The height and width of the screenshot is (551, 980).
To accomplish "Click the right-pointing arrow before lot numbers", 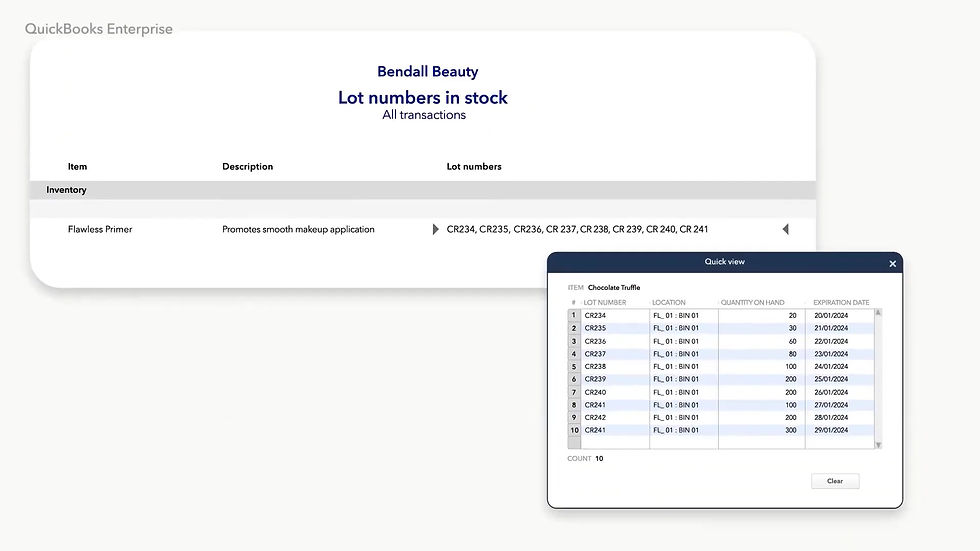I will coord(436,229).
